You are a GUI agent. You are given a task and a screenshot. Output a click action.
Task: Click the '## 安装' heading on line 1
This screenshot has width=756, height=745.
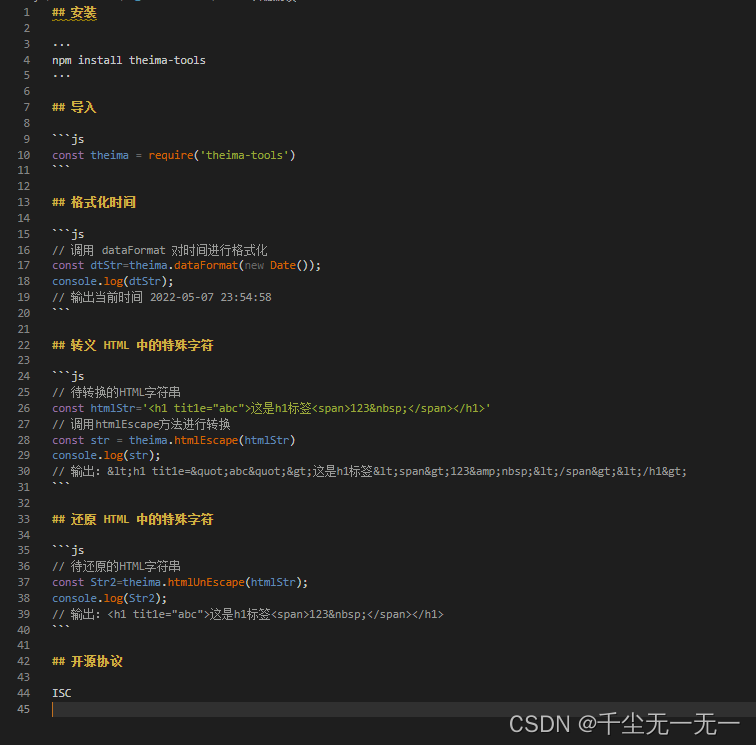tap(74, 13)
